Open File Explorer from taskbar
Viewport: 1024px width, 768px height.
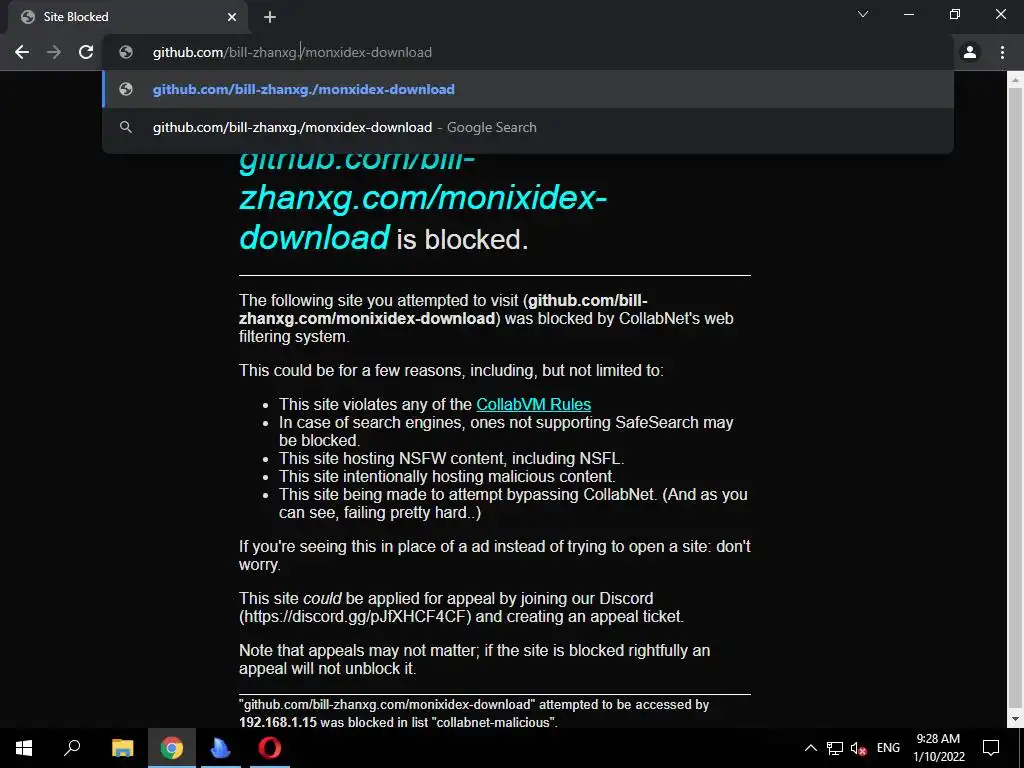pyautogui.click(x=122, y=748)
